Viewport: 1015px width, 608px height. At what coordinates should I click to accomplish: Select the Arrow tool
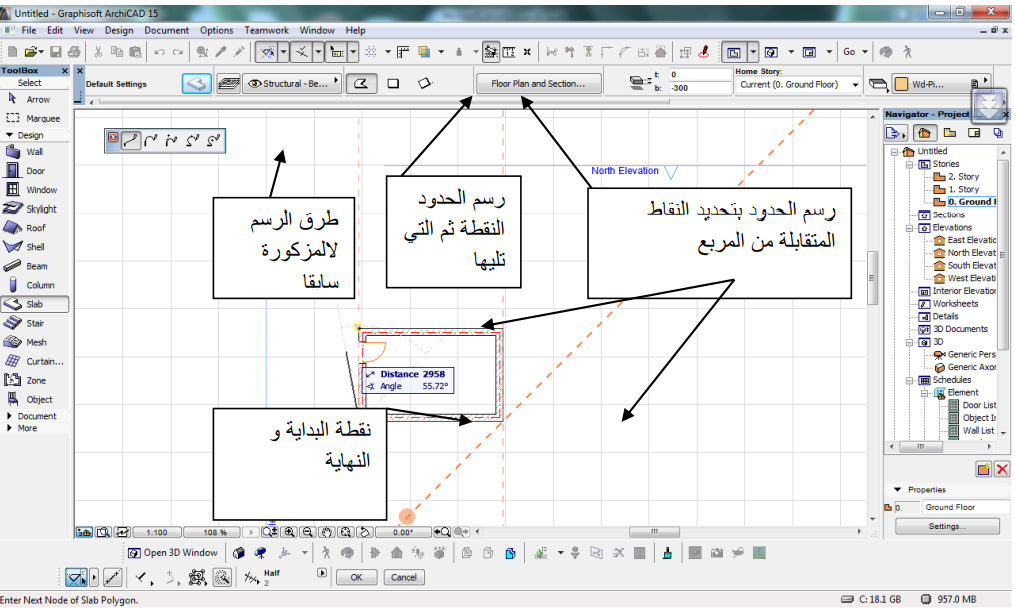click(37, 99)
